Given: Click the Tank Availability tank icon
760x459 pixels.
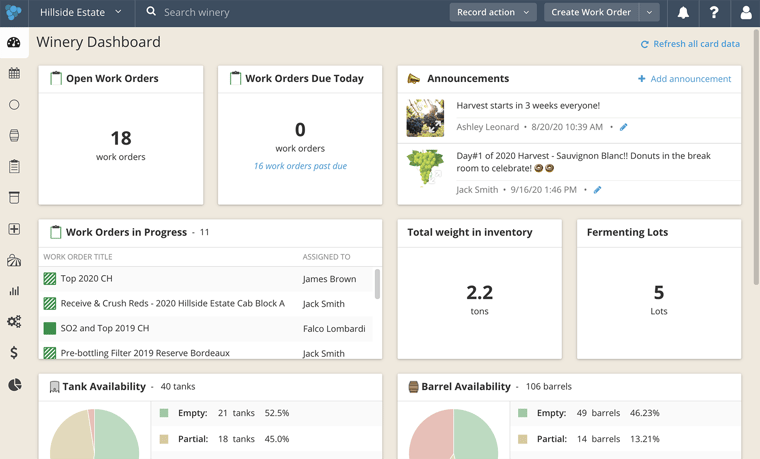Looking at the screenshot, I should pos(55,387).
